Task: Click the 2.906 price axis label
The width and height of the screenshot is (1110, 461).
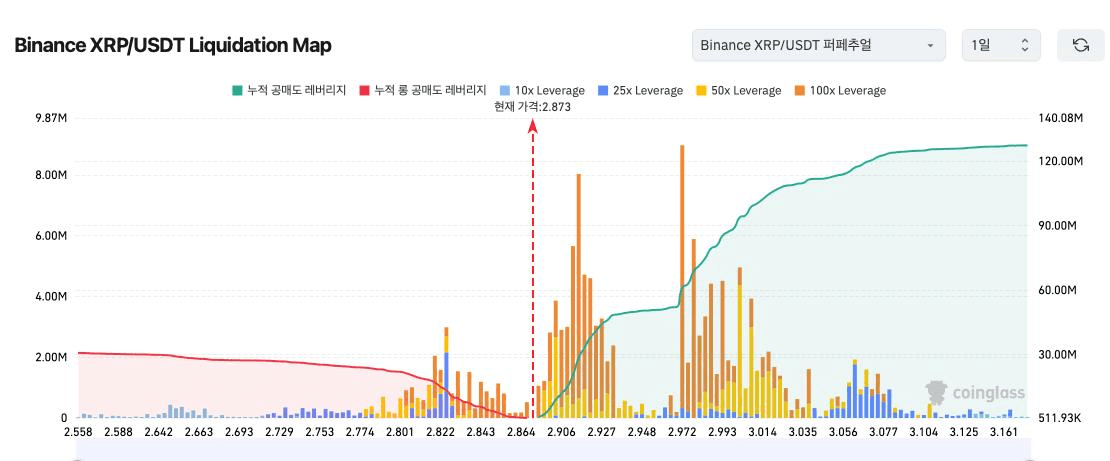Action: [562, 432]
